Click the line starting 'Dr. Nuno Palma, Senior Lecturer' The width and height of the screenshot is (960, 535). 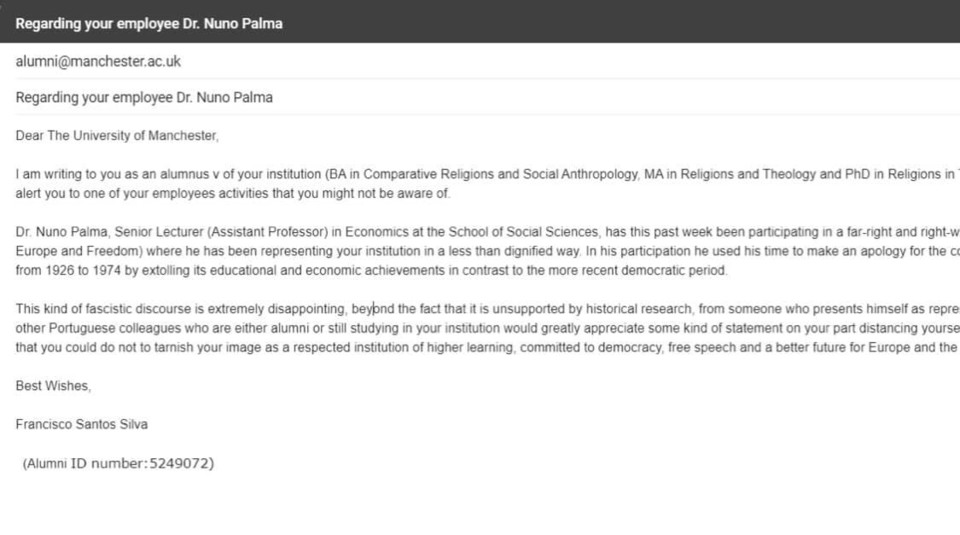click(487, 232)
